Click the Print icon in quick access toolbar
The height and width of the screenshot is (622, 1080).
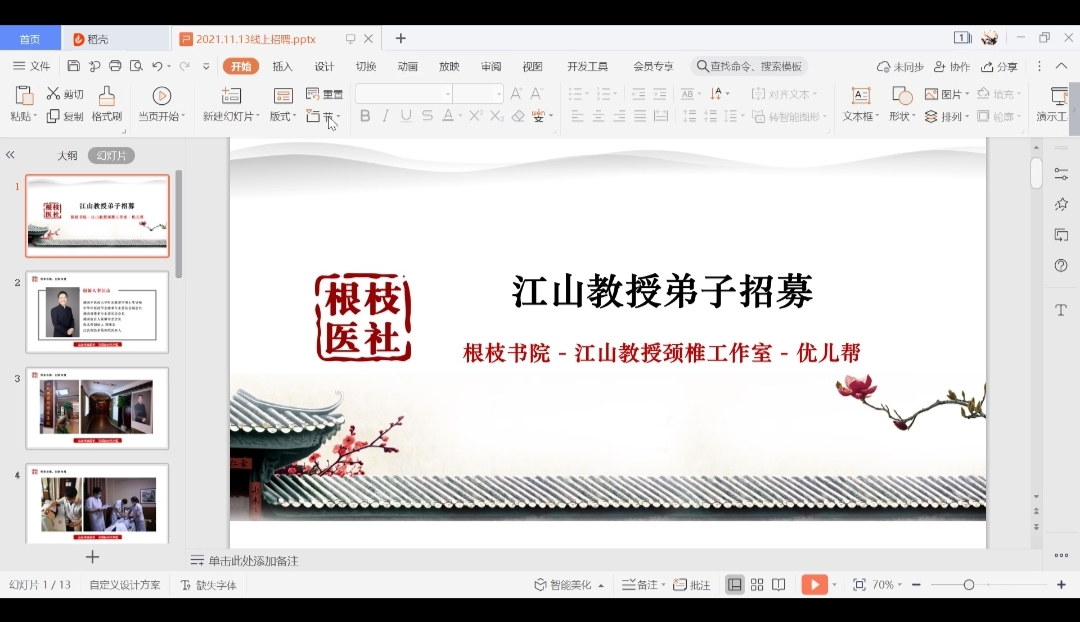pos(115,66)
